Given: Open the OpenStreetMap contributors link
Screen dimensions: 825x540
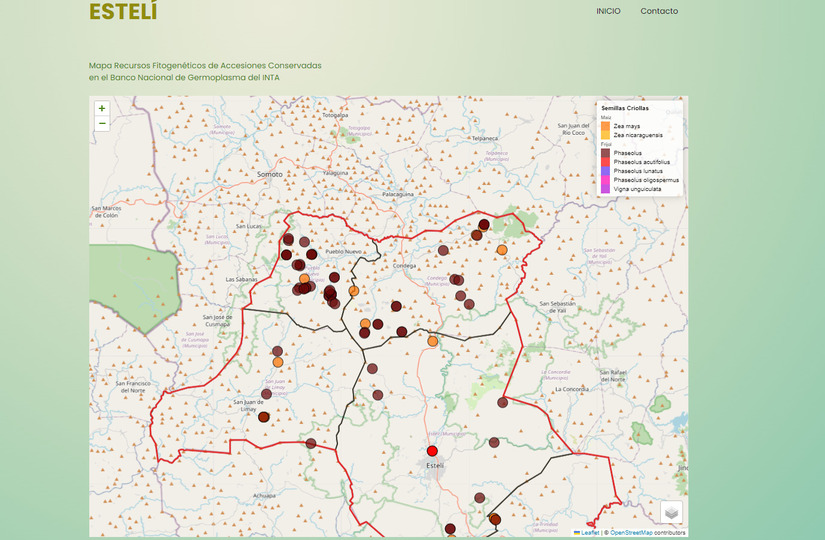Looking at the screenshot, I should pos(647,533).
